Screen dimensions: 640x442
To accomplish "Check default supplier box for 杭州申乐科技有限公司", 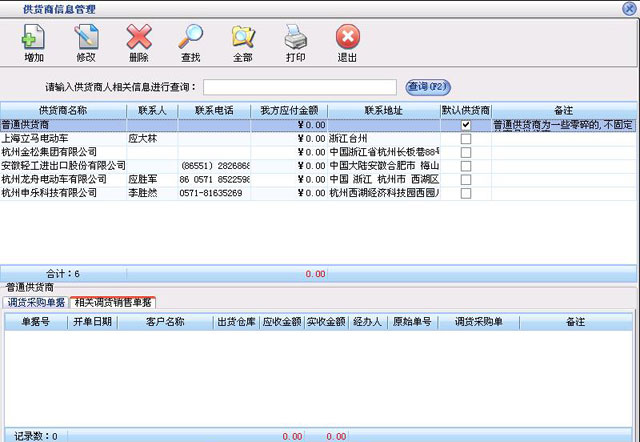I will pos(465,192).
